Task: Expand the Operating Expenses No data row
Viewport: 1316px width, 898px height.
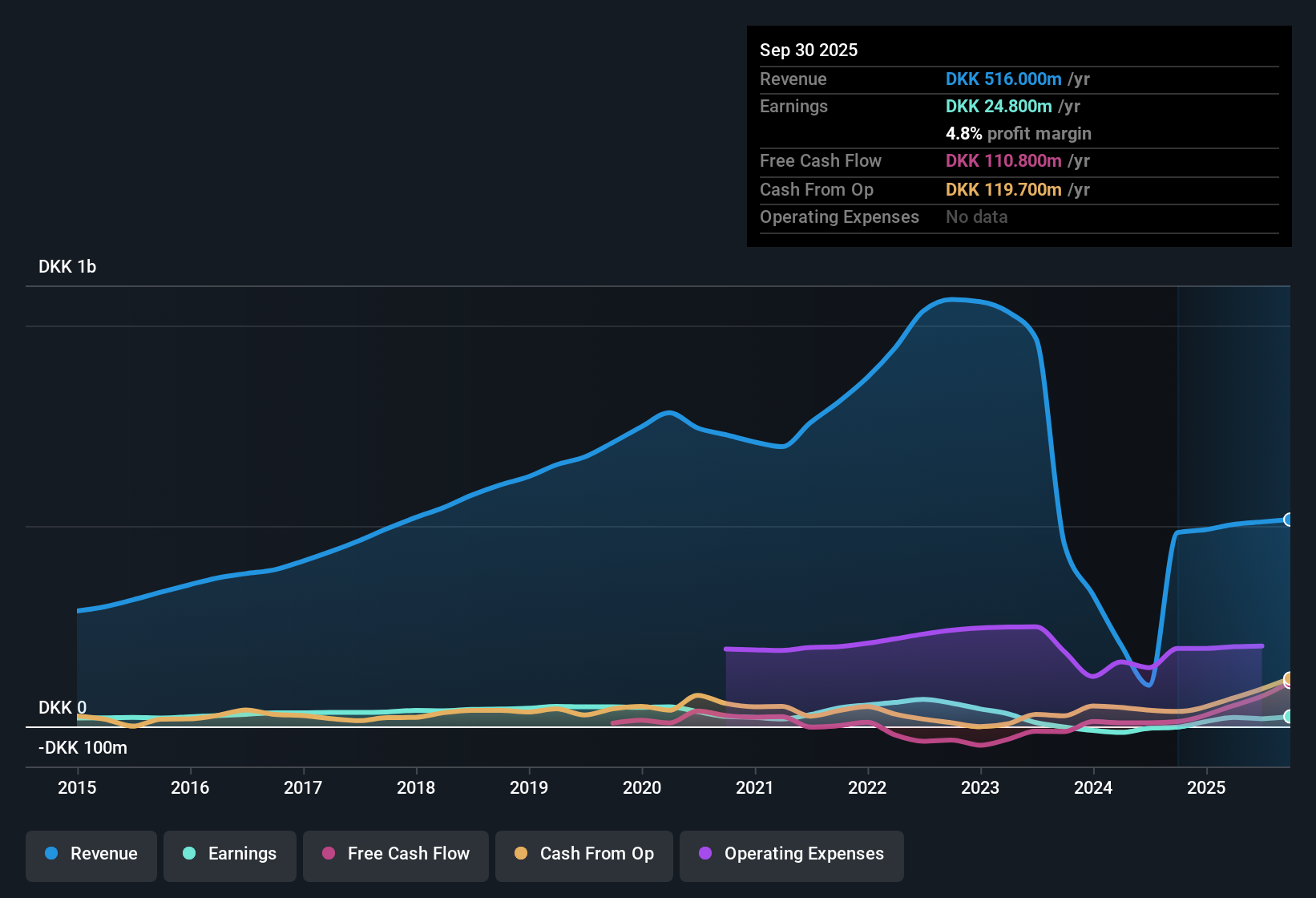Action: pyautogui.click(x=1018, y=216)
